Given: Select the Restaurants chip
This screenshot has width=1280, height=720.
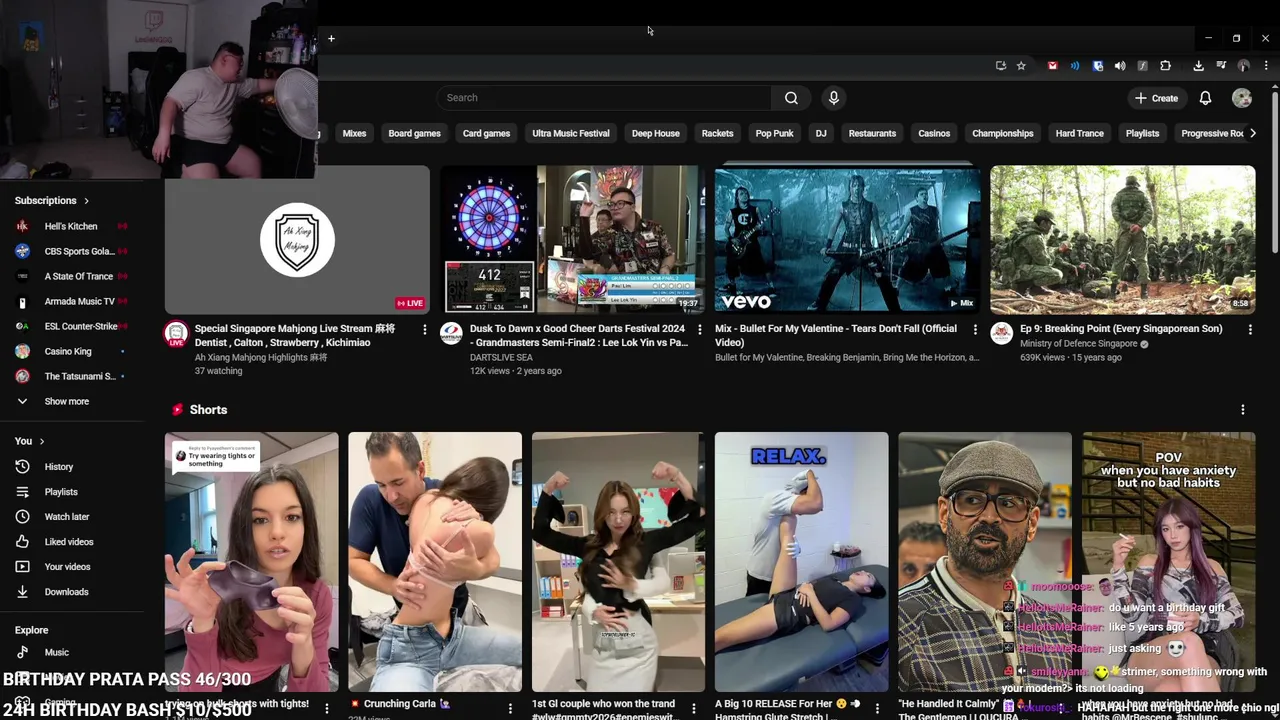Looking at the screenshot, I should (872, 133).
